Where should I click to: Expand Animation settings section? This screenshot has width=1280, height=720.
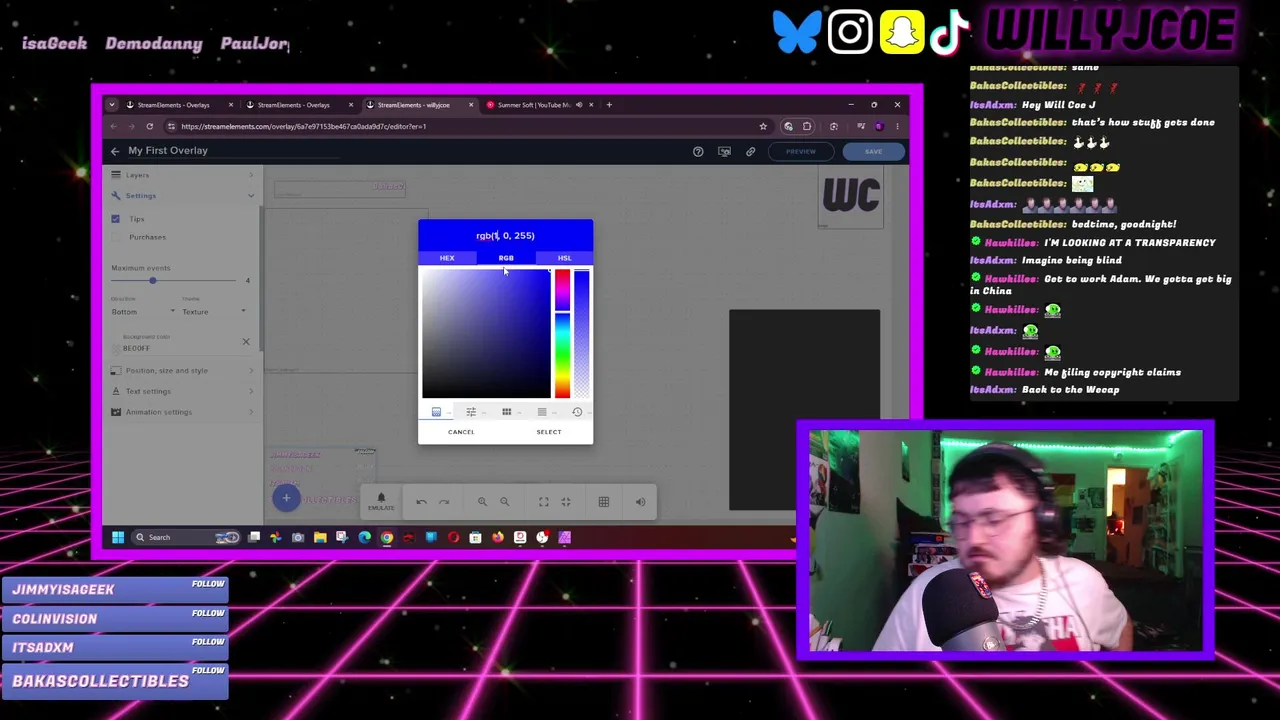(183, 412)
